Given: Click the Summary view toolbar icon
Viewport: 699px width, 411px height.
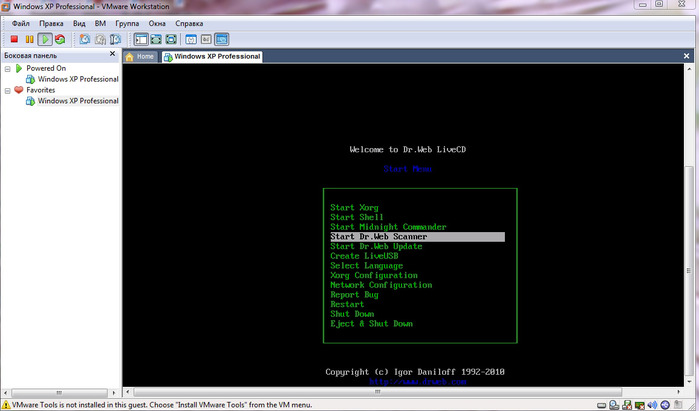Looking at the screenshot, I should click(x=191, y=39).
